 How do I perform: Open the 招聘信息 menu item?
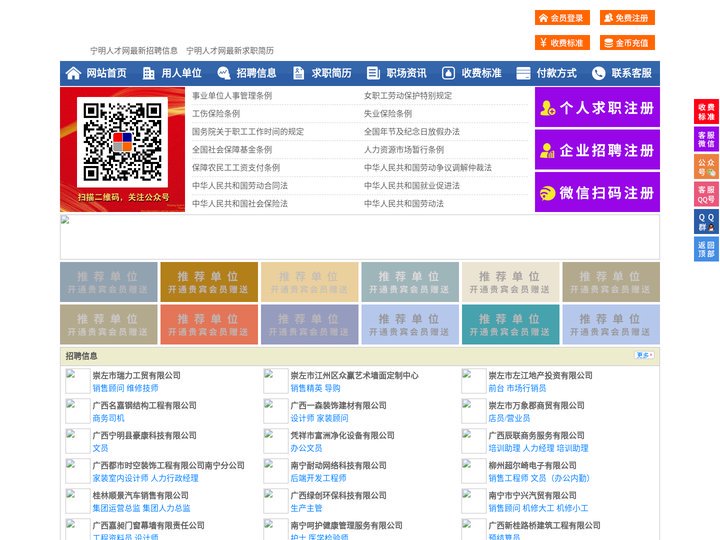(256, 73)
